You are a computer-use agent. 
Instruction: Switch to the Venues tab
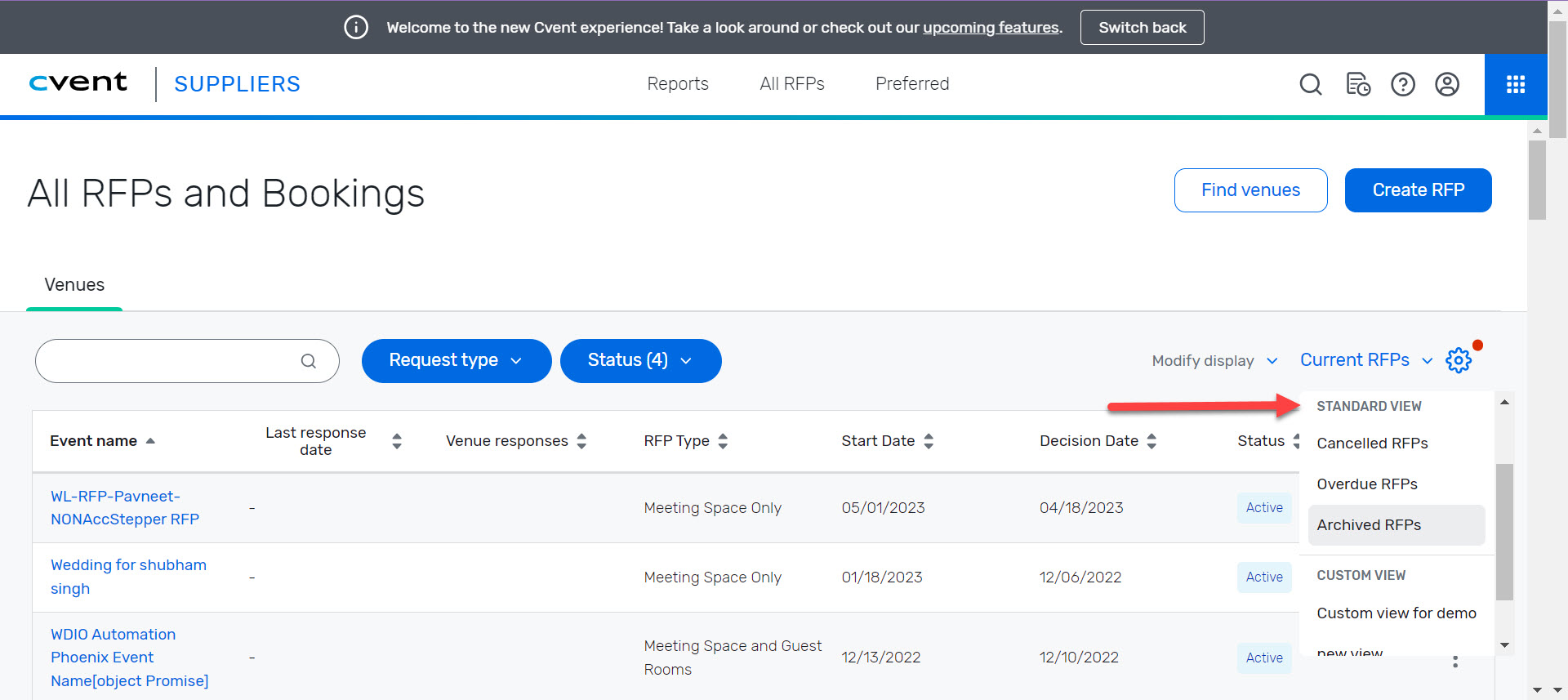74,285
